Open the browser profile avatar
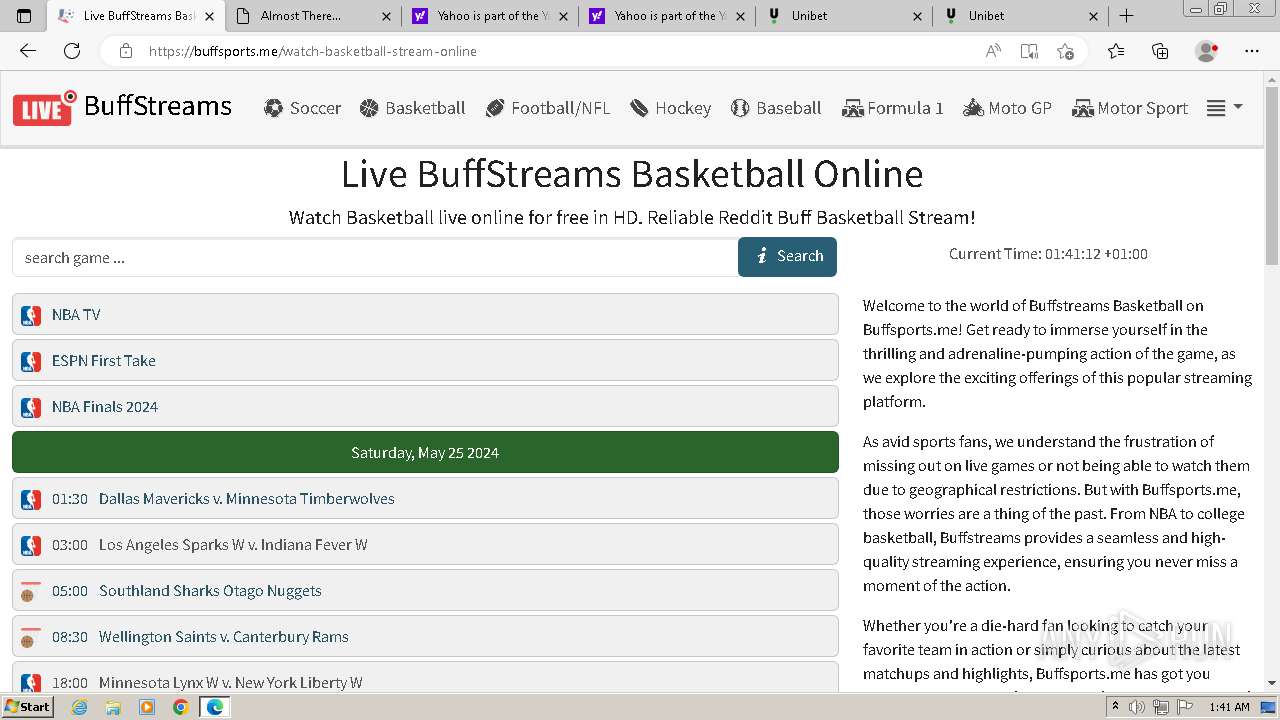 pyautogui.click(x=1207, y=51)
